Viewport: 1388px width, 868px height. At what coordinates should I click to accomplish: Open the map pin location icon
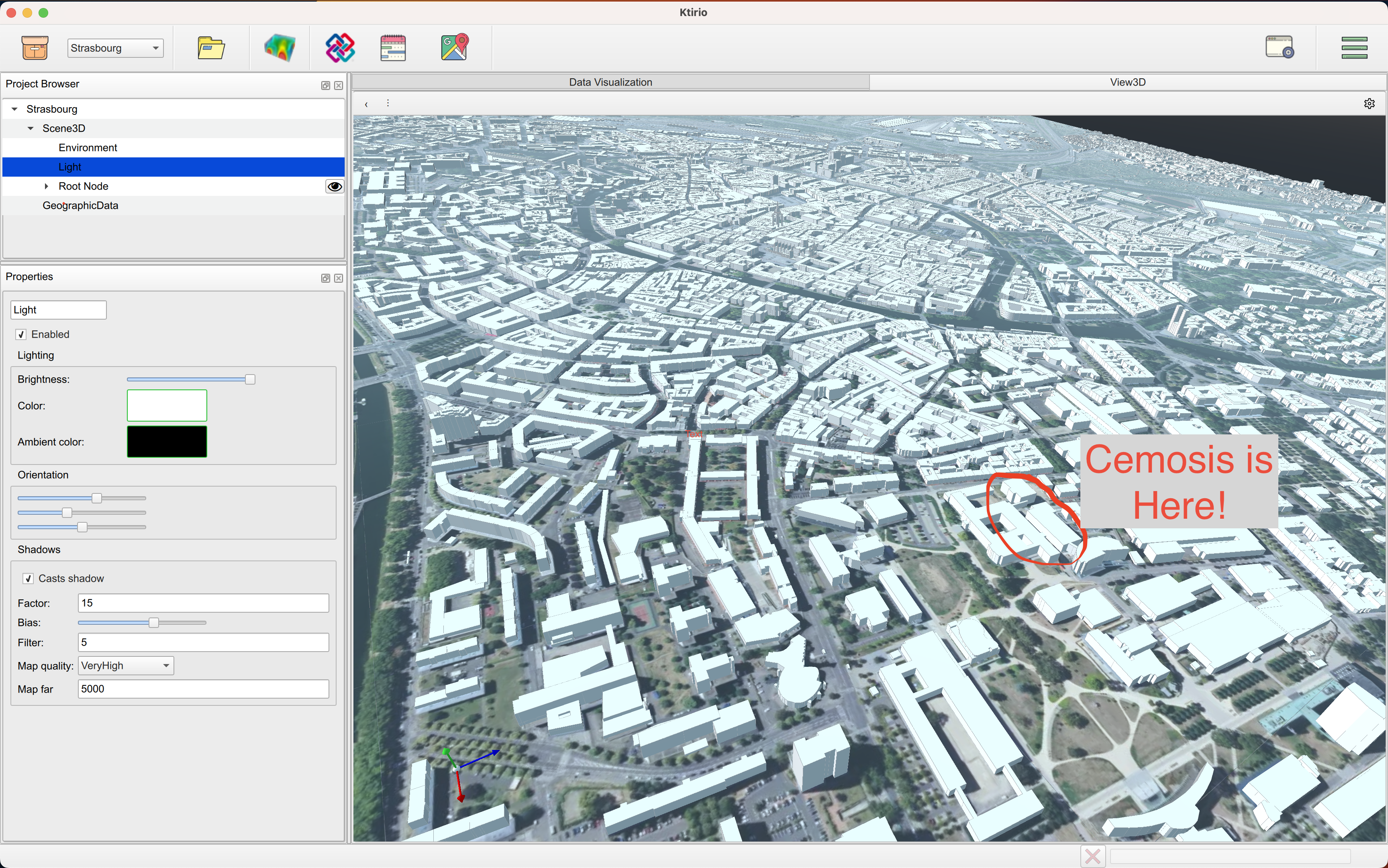(x=455, y=48)
